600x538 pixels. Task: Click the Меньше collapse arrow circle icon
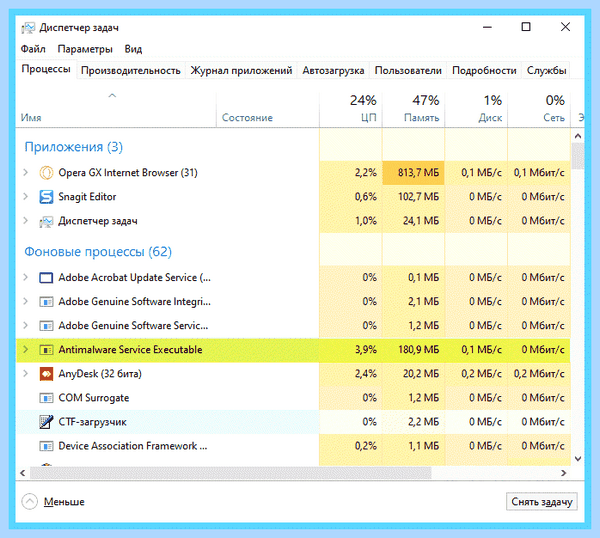coord(29,502)
